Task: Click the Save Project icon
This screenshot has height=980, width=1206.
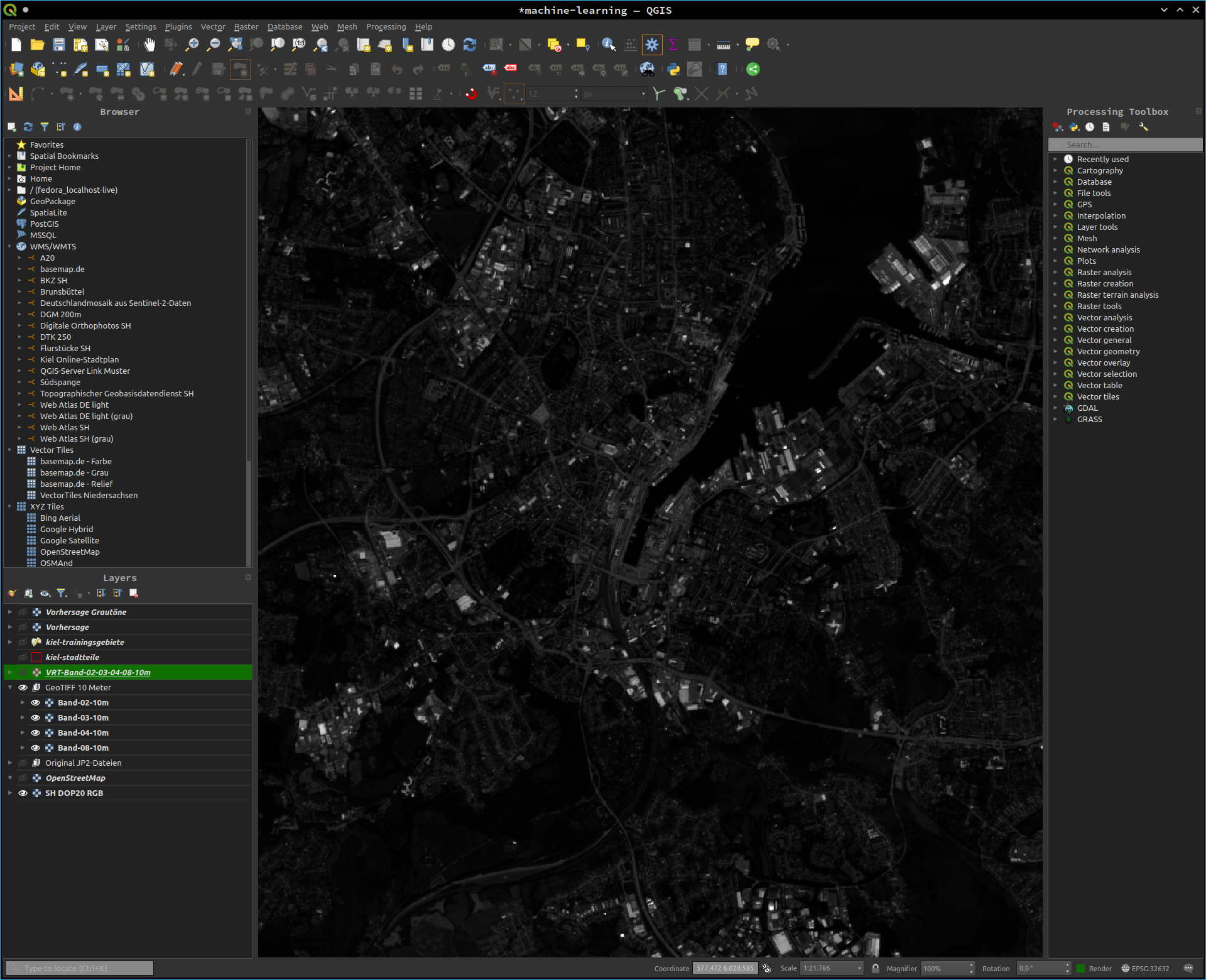Action: 58,45
